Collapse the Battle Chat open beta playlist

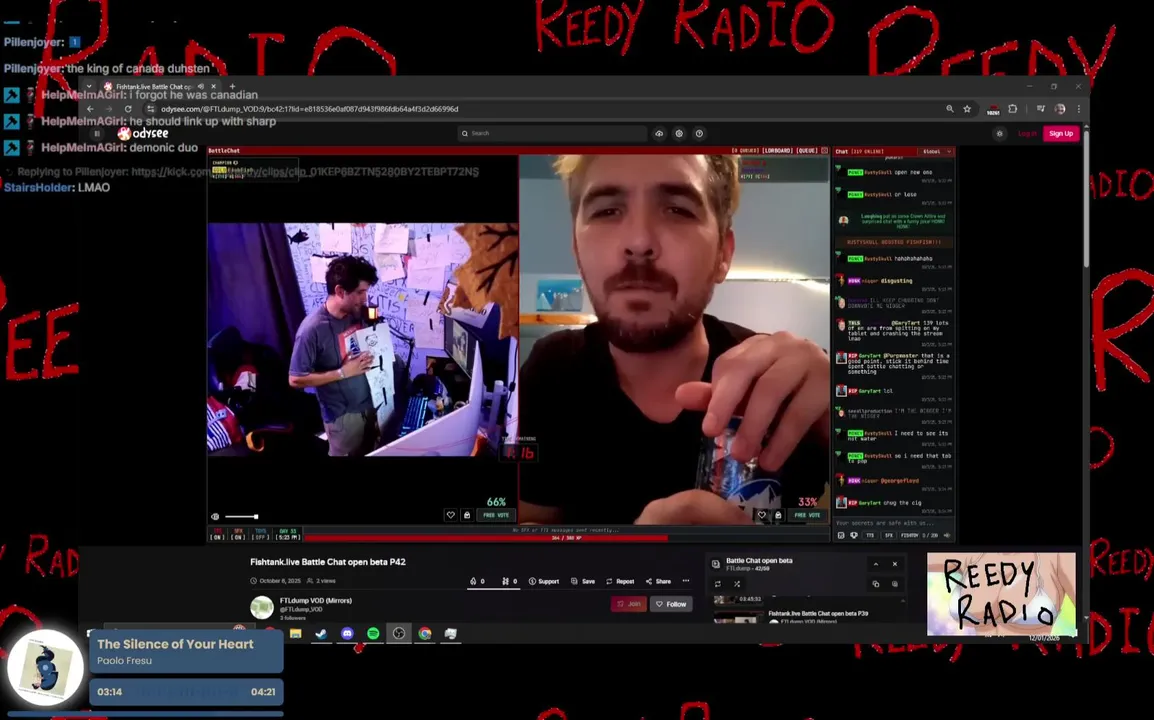(x=876, y=564)
